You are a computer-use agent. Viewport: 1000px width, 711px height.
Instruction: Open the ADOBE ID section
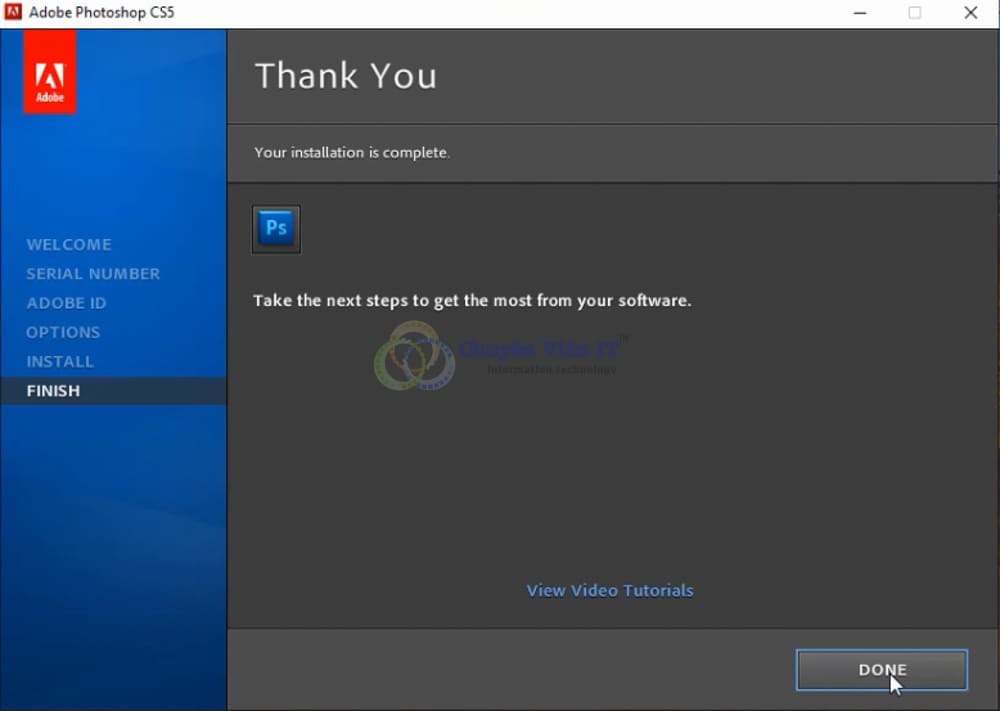pos(66,303)
